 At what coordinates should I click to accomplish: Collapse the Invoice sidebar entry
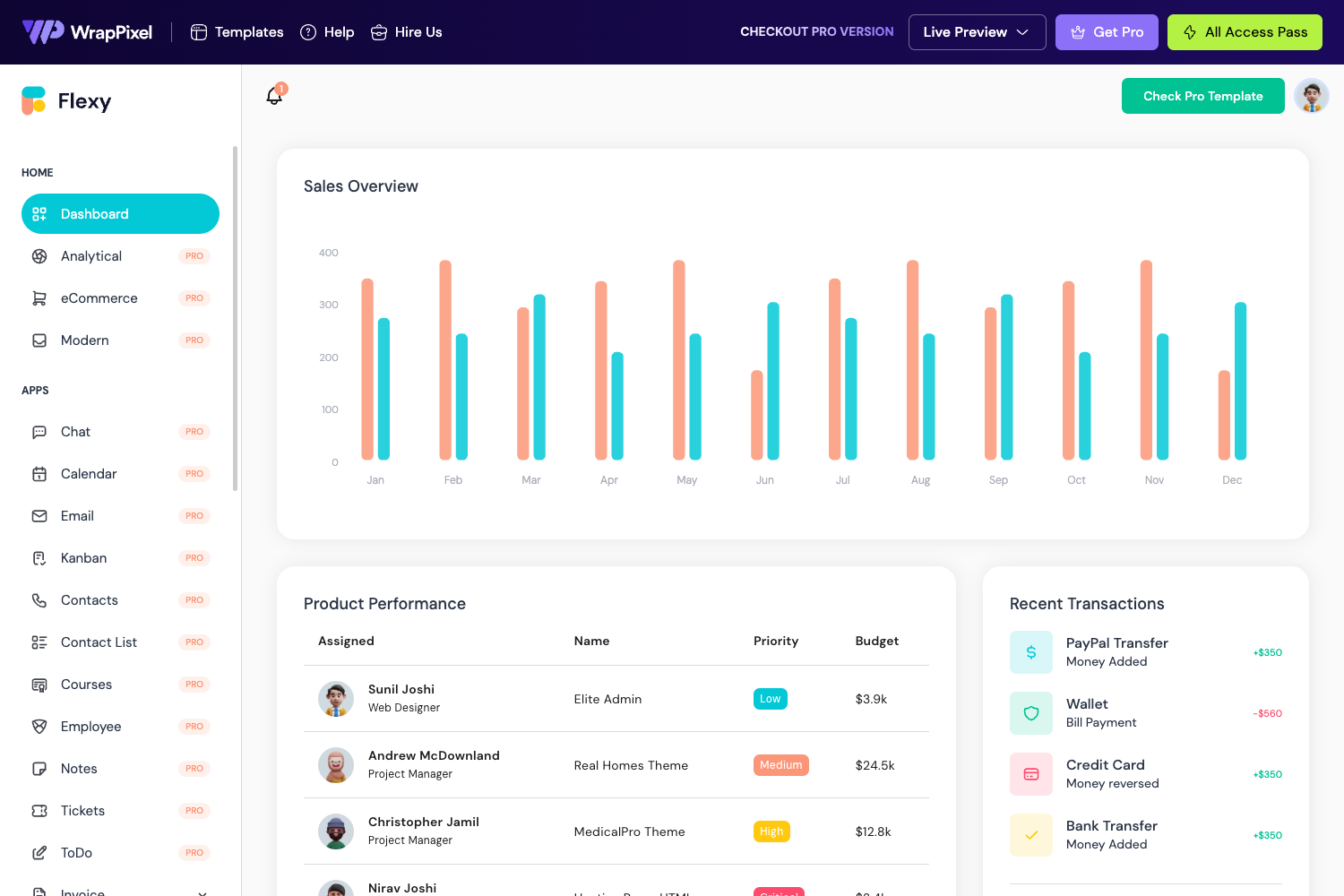202,892
